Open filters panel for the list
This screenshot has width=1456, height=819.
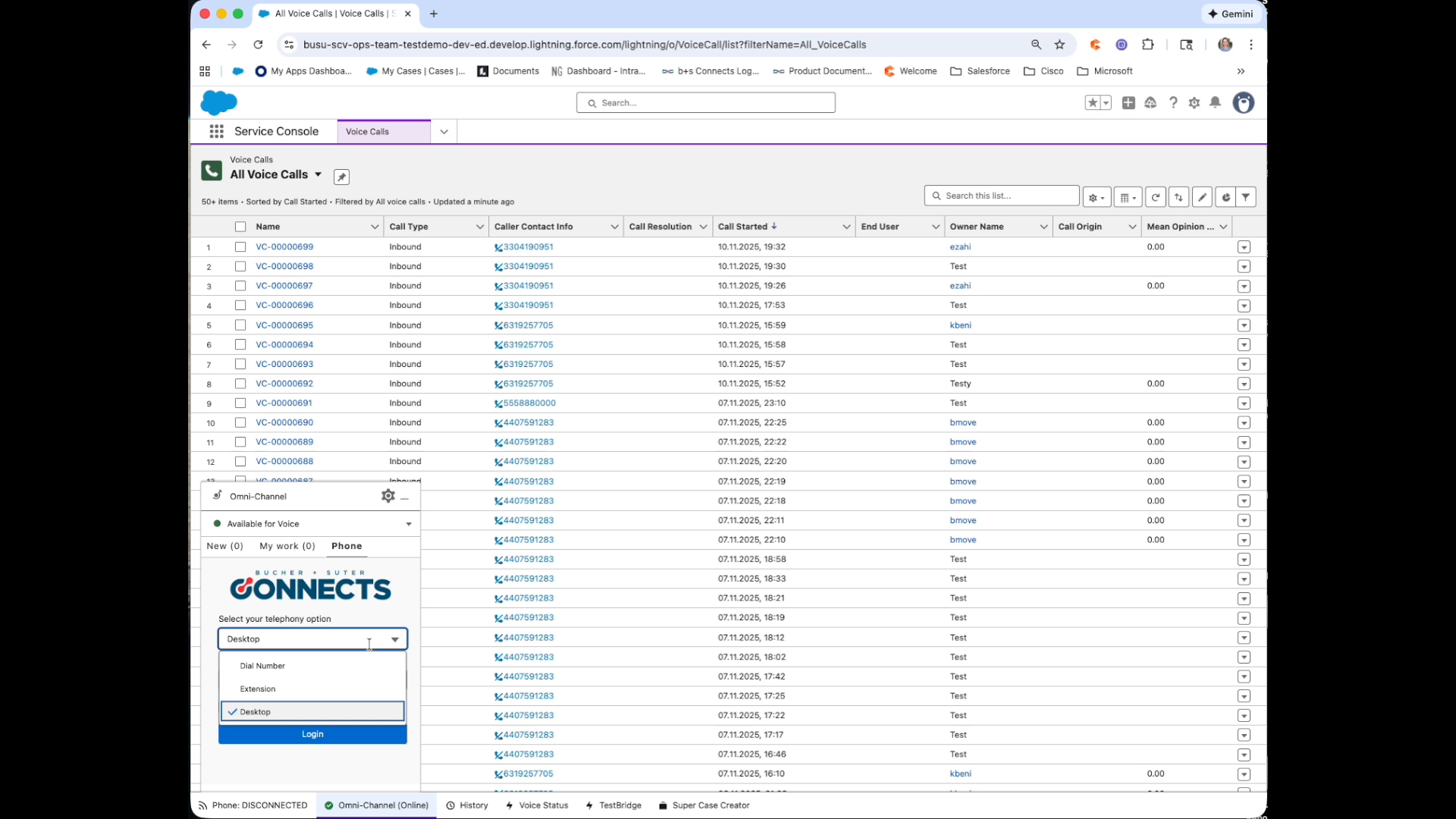[x=1247, y=196]
